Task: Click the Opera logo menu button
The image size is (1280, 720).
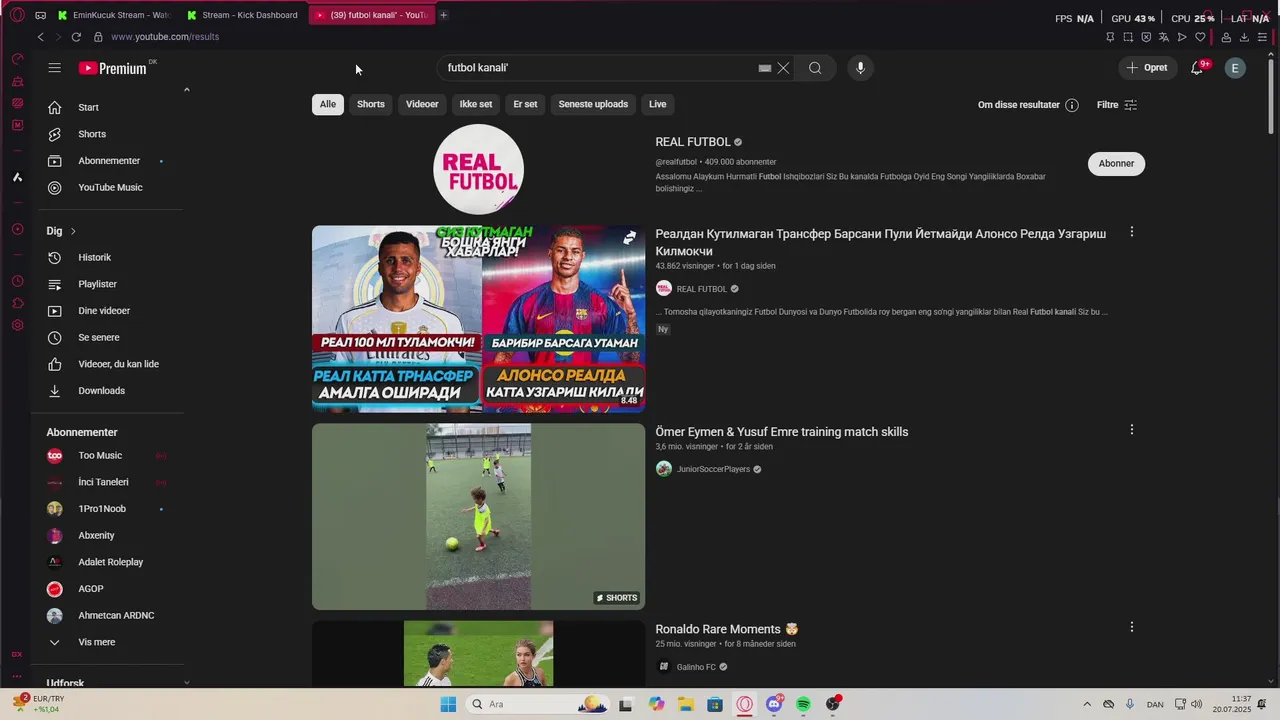Action: click(x=17, y=15)
